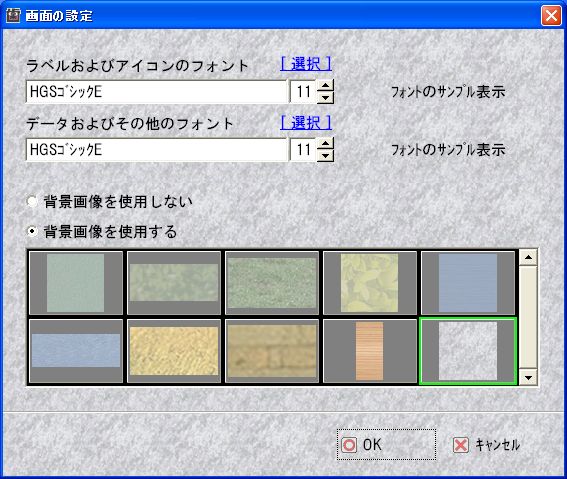Increase the data font size stepper
The image size is (567, 479).
(x=325, y=144)
